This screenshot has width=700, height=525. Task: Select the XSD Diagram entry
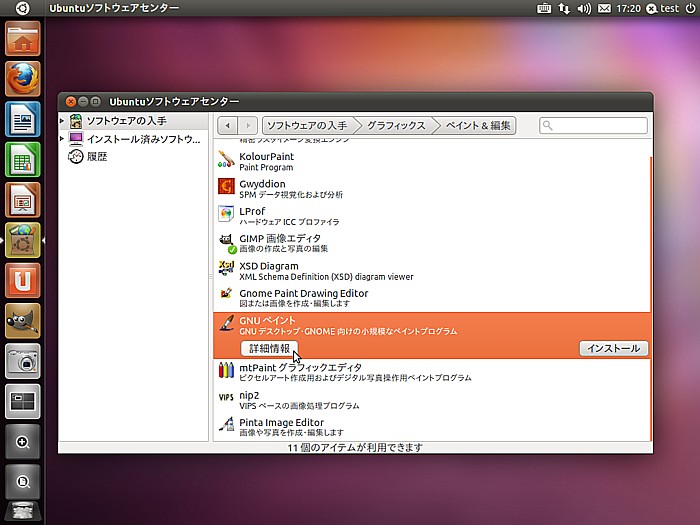[x=432, y=271]
